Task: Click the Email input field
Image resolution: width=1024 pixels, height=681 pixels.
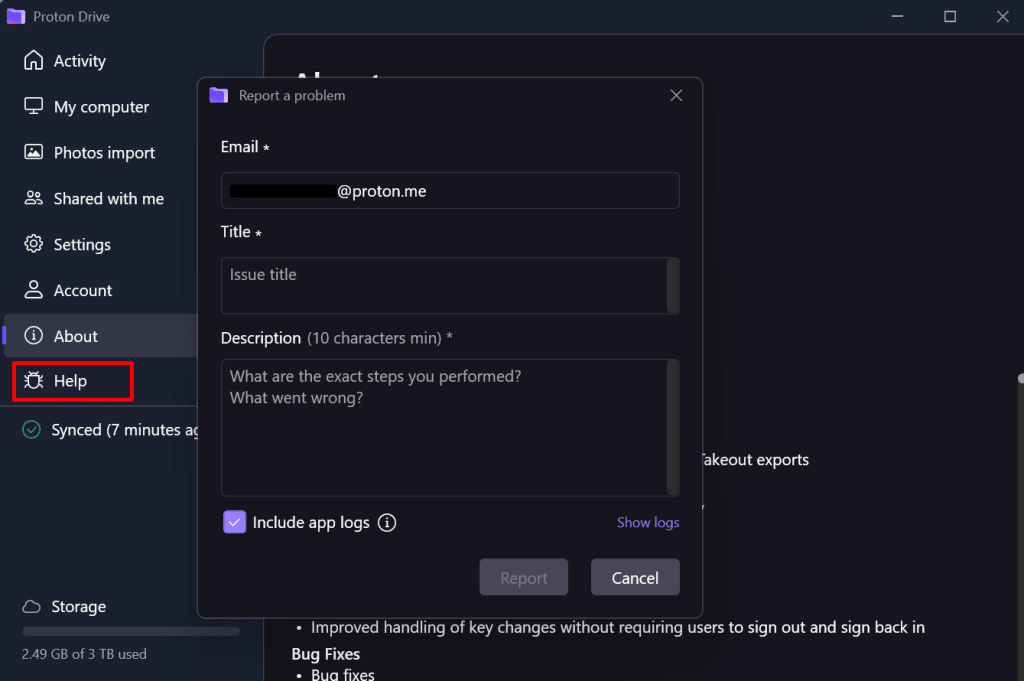Action: 450,191
